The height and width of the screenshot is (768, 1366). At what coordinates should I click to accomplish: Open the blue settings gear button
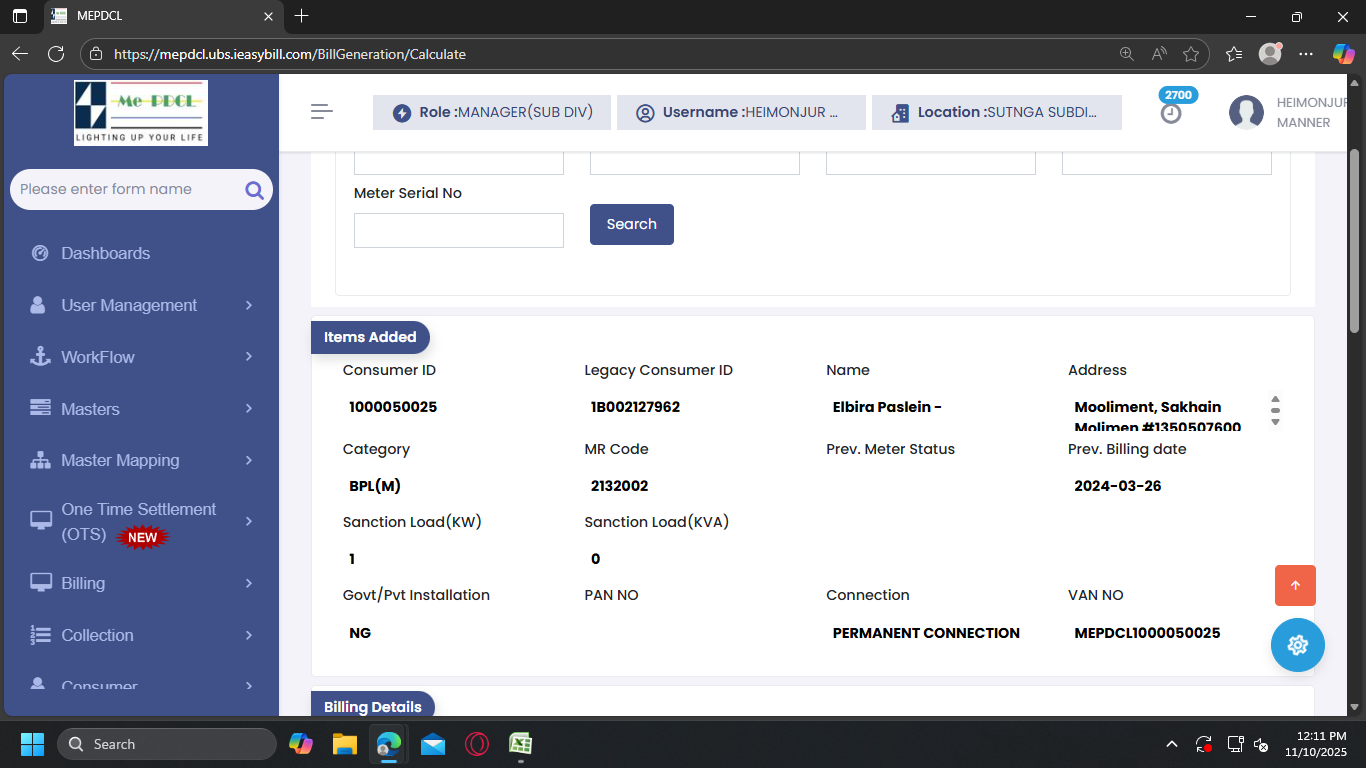click(x=1298, y=645)
